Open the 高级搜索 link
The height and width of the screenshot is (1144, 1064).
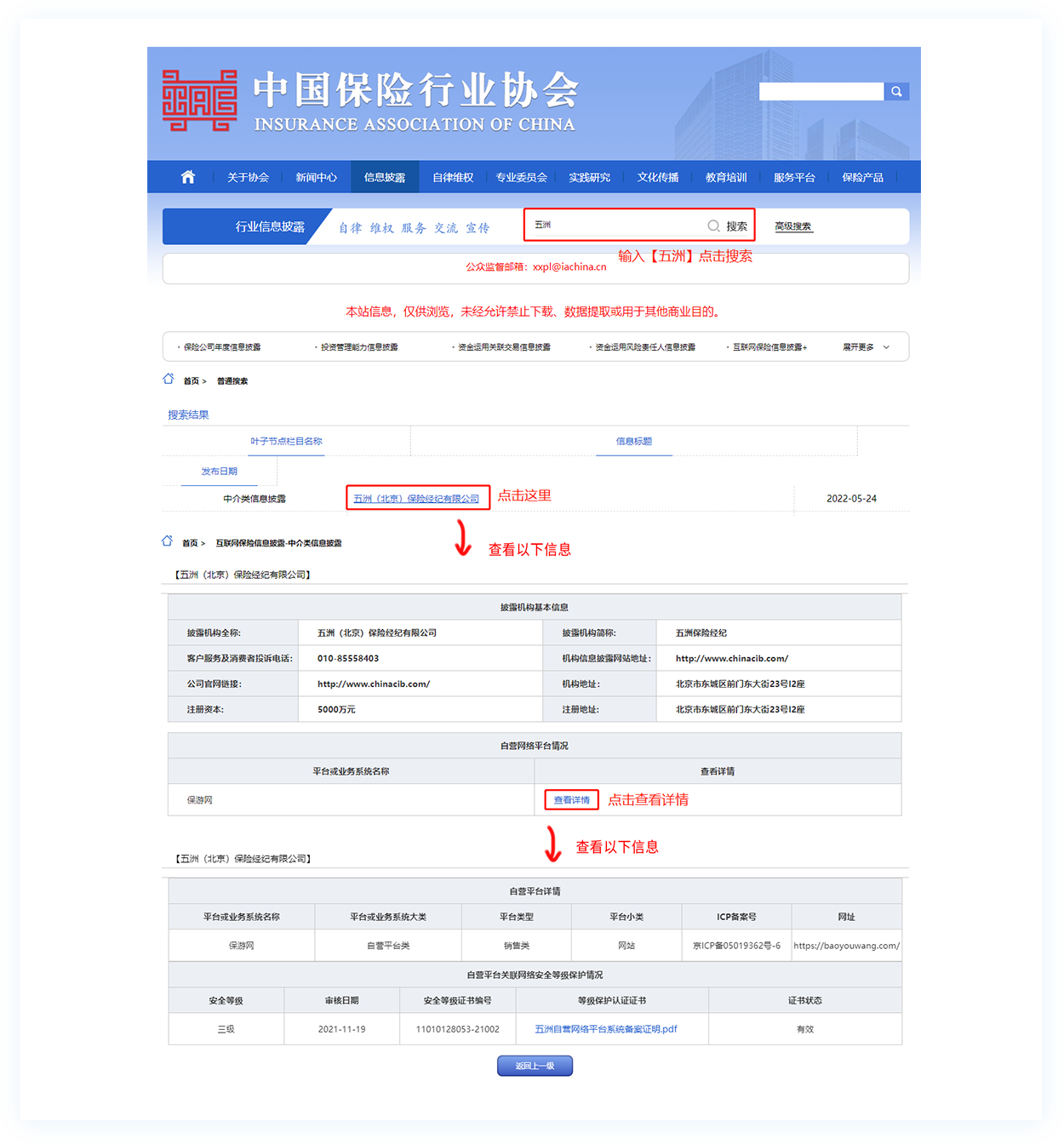pos(793,226)
